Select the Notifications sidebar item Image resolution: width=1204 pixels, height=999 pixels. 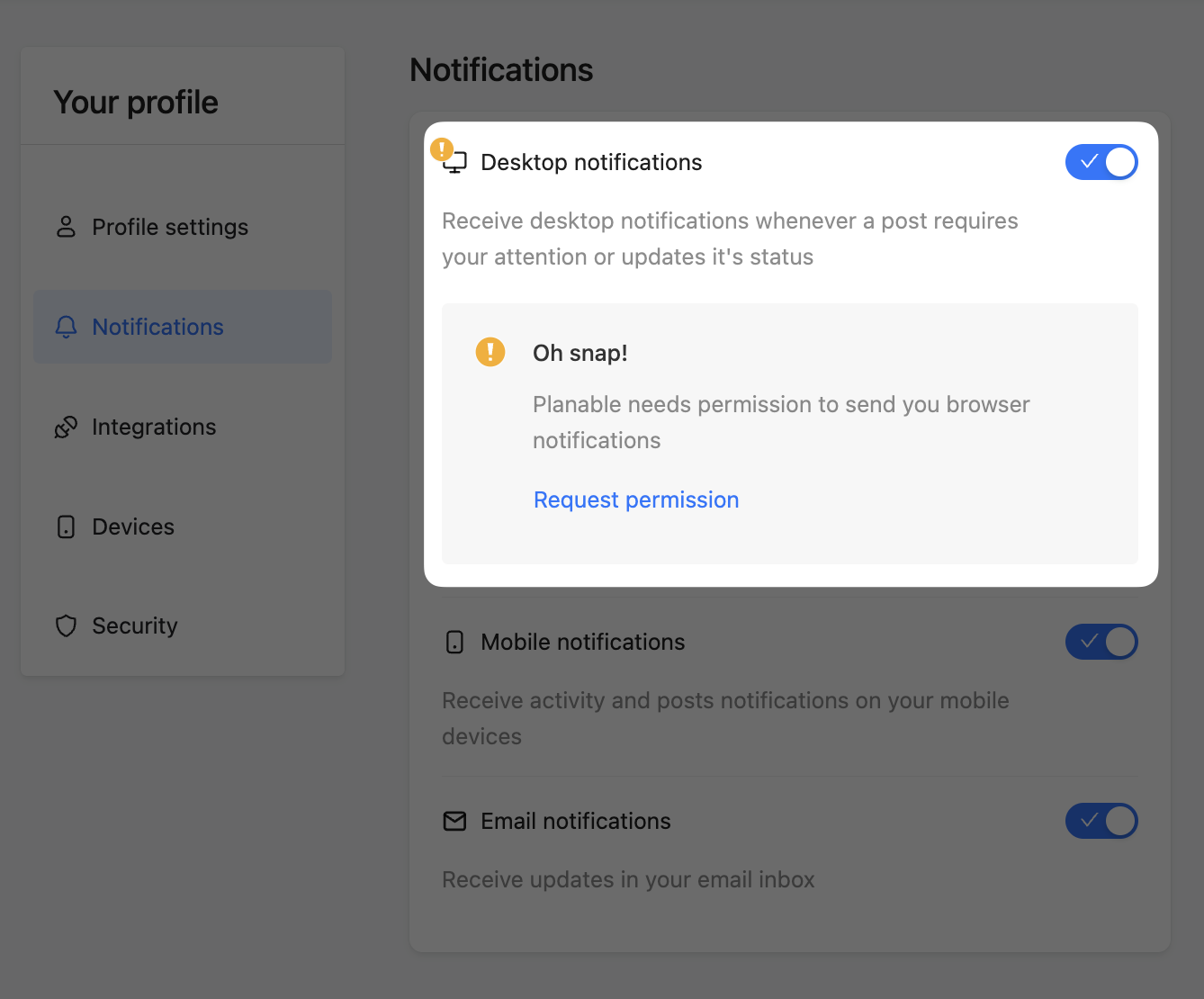[x=158, y=327]
